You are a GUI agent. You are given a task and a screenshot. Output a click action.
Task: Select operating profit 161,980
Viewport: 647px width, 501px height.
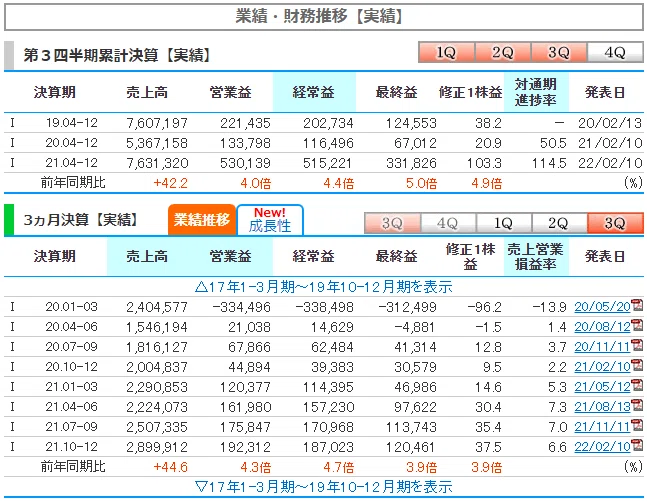coord(245,407)
